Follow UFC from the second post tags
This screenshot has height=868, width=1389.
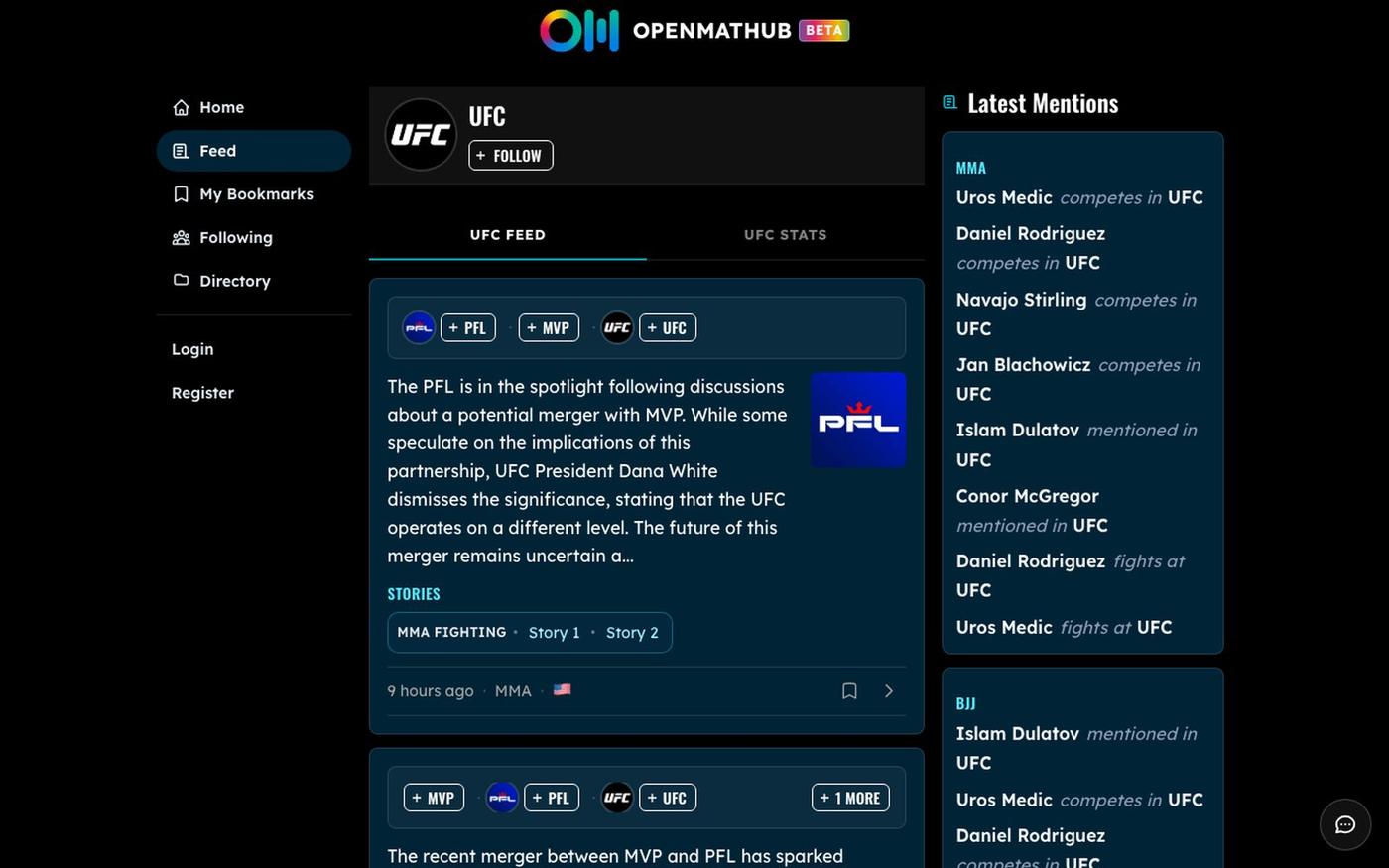(x=667, y=798)
